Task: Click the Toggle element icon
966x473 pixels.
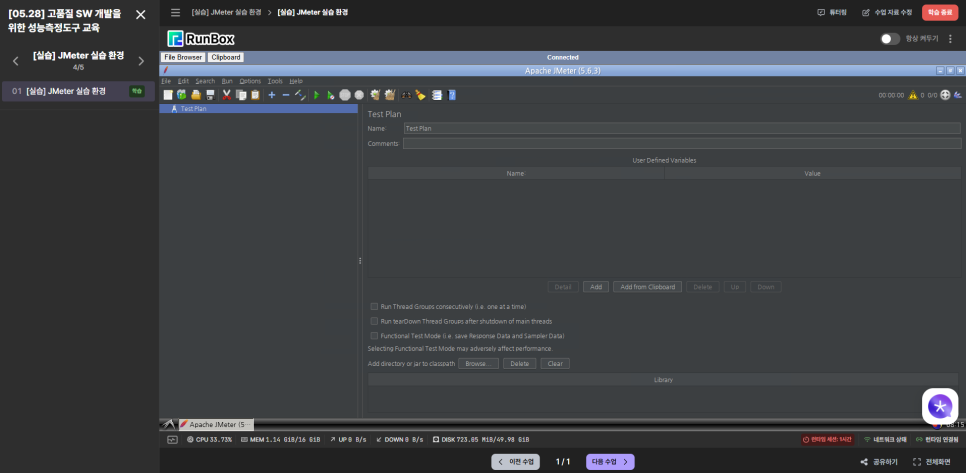Action: [x=300, y=95]
